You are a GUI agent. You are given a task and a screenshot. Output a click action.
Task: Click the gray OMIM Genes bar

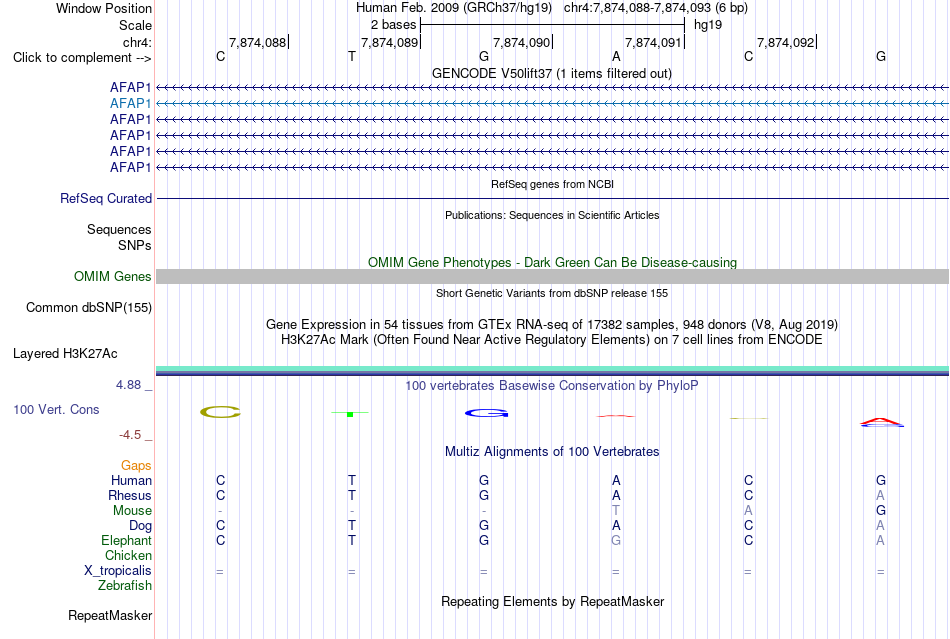tap(552, 277)
